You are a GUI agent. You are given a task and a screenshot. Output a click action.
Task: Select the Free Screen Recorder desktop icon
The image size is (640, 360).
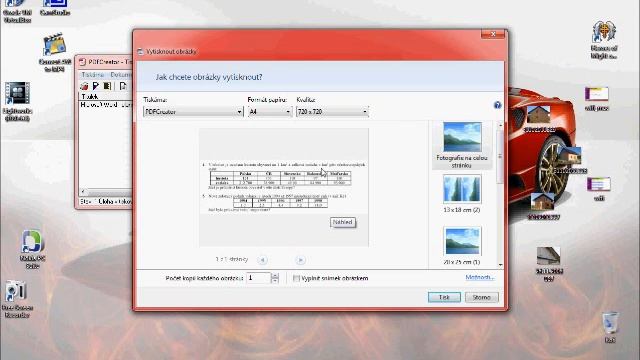pyautogui.click(x=17, y=299)
